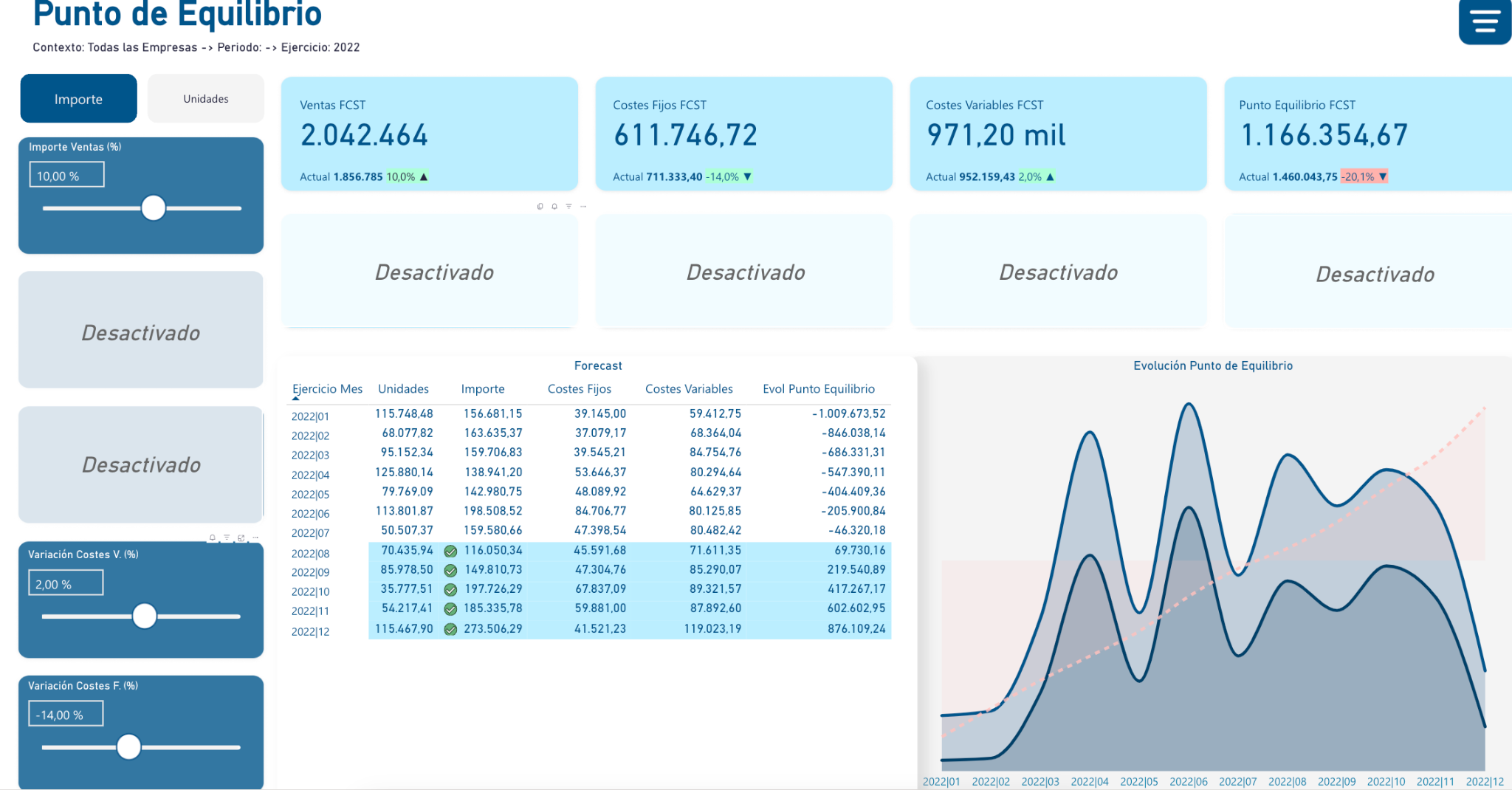
Task: Click the Variación Costes V. slider handle
Action: coord(145,616)
